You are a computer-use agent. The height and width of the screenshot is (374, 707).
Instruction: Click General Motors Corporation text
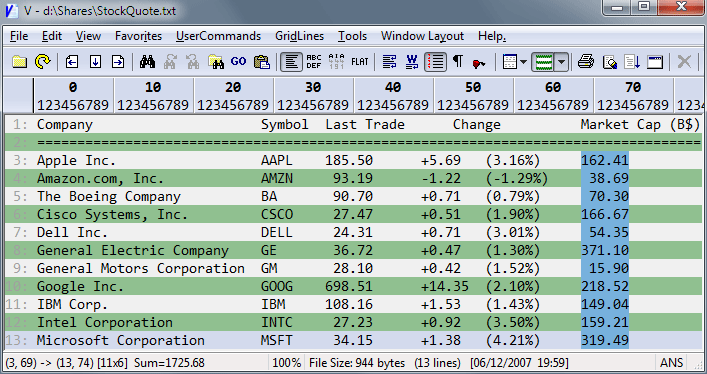pos(141,268)
